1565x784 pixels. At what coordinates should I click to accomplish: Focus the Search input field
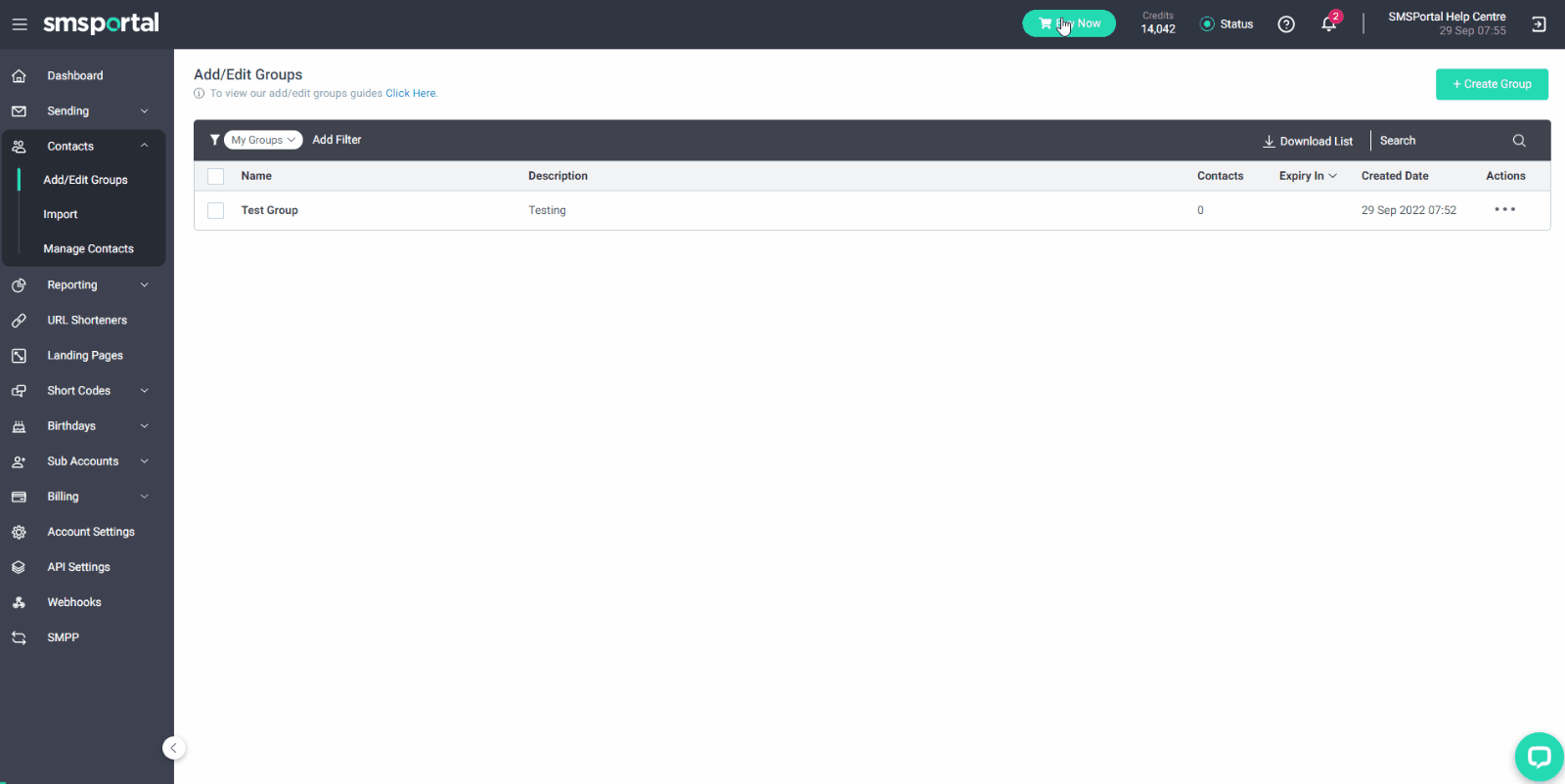click(x=1442, y=141)
